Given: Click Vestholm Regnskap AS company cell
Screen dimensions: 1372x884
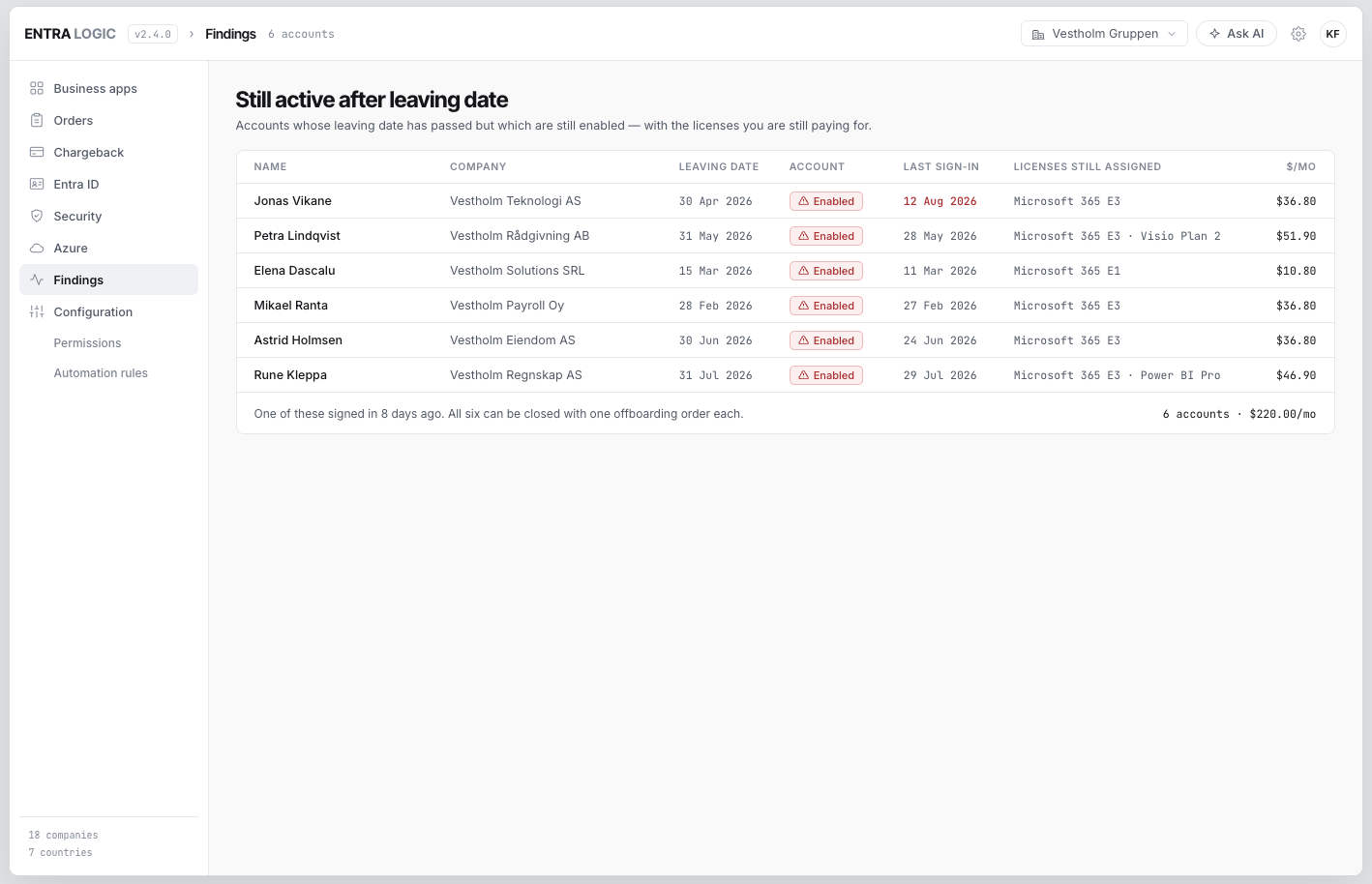Looking at the screenshot, I should [x=516, y=375].
